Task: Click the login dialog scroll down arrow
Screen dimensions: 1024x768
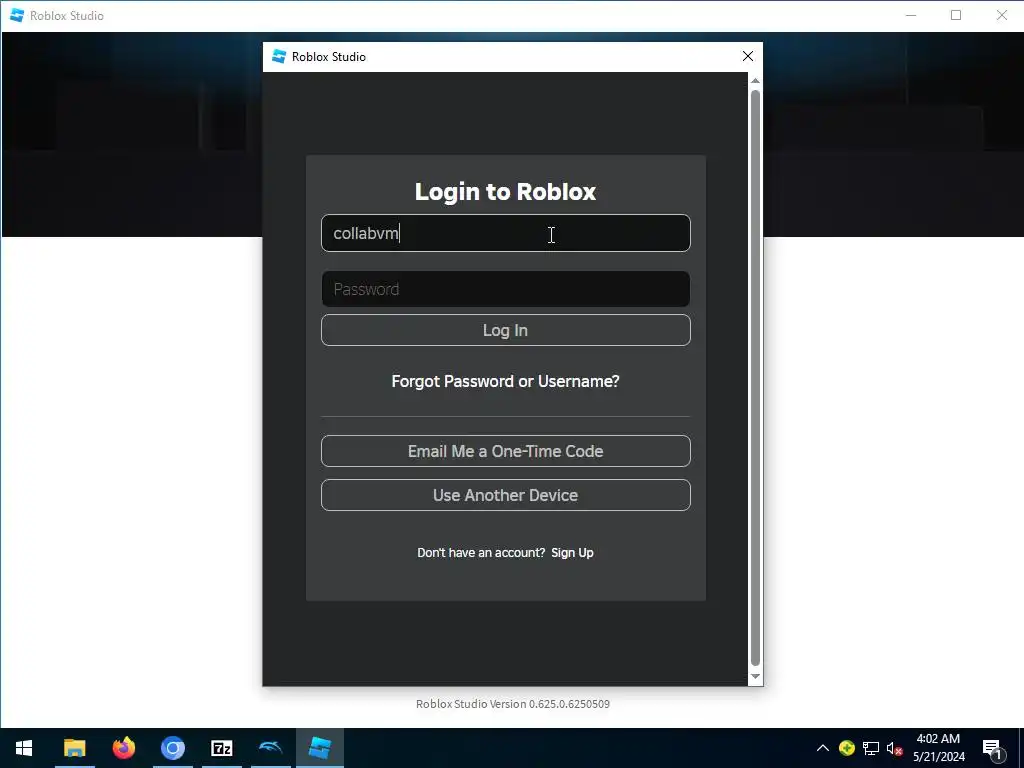Action: tap(756, 677)
